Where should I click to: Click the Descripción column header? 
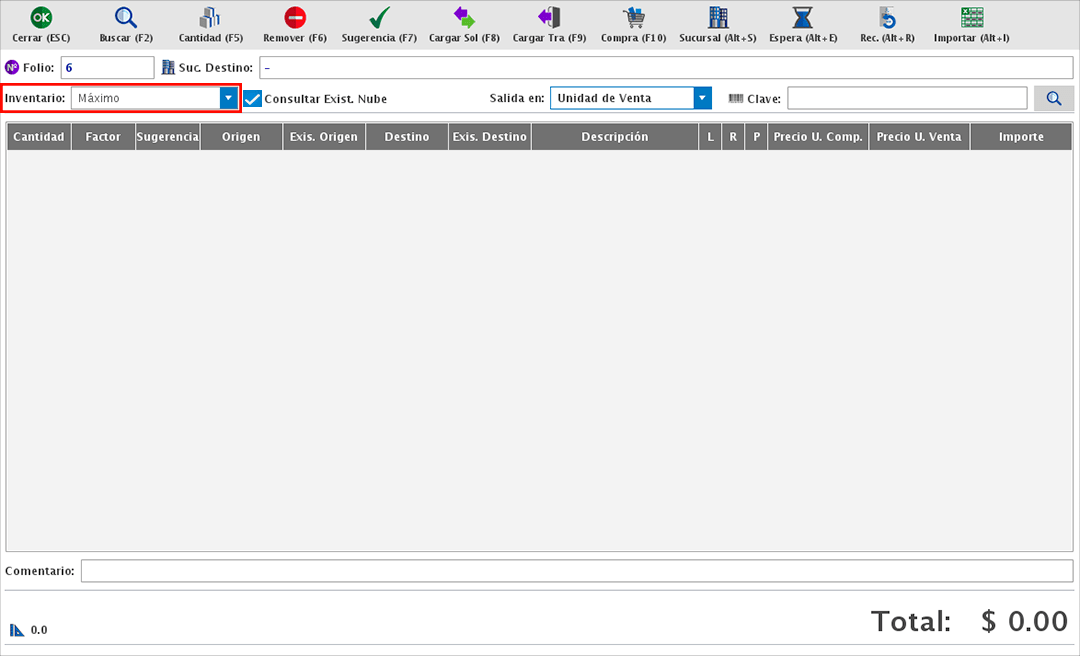614,137
